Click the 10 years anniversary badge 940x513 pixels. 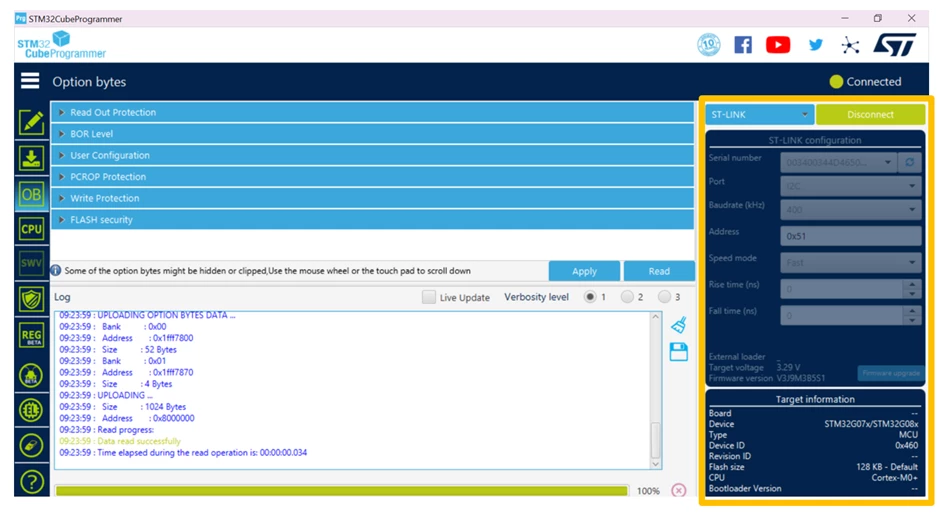click(x=709, y=45)
